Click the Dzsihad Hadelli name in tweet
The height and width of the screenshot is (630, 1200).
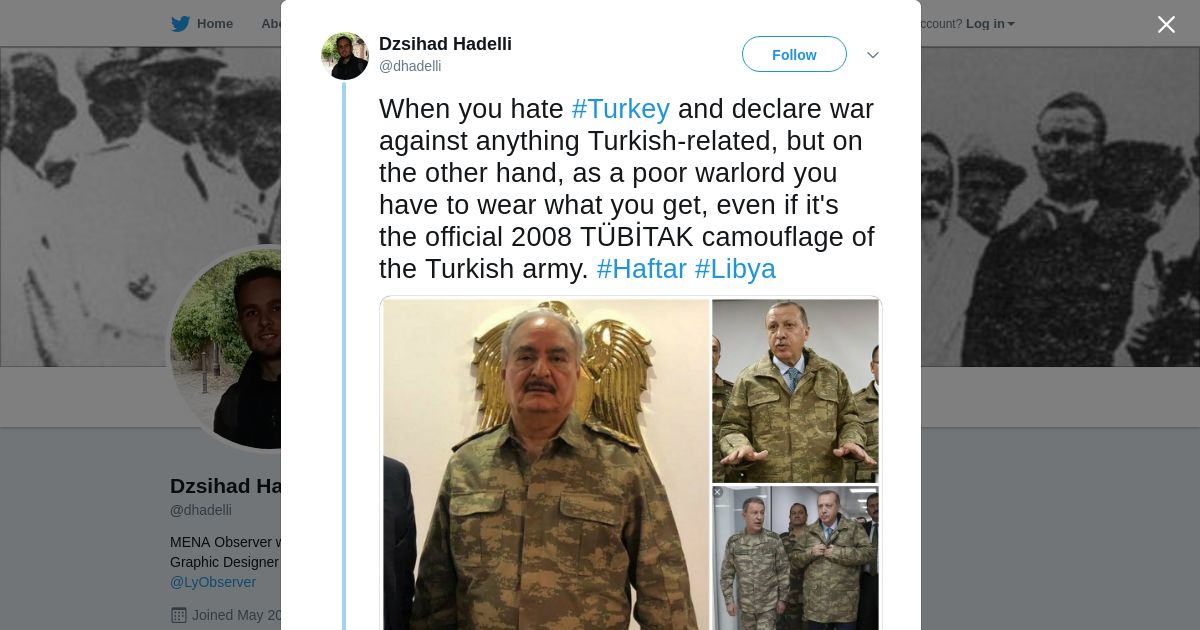point(445,44)
